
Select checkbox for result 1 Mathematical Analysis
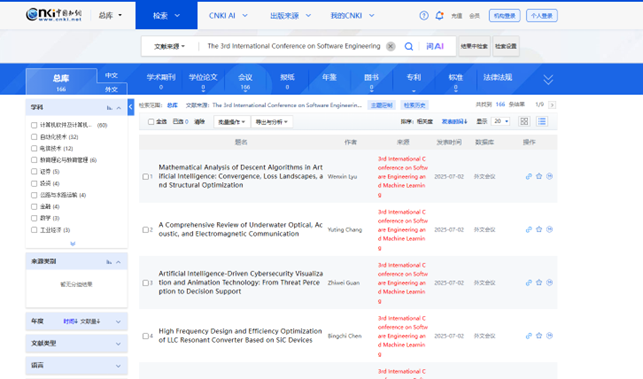[145, 177]
